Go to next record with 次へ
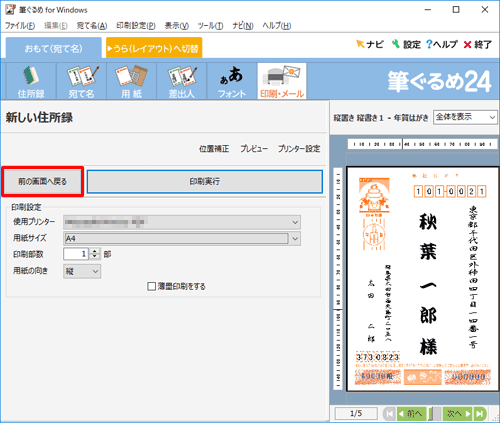 pyautogui.click(x=458, y=414)
